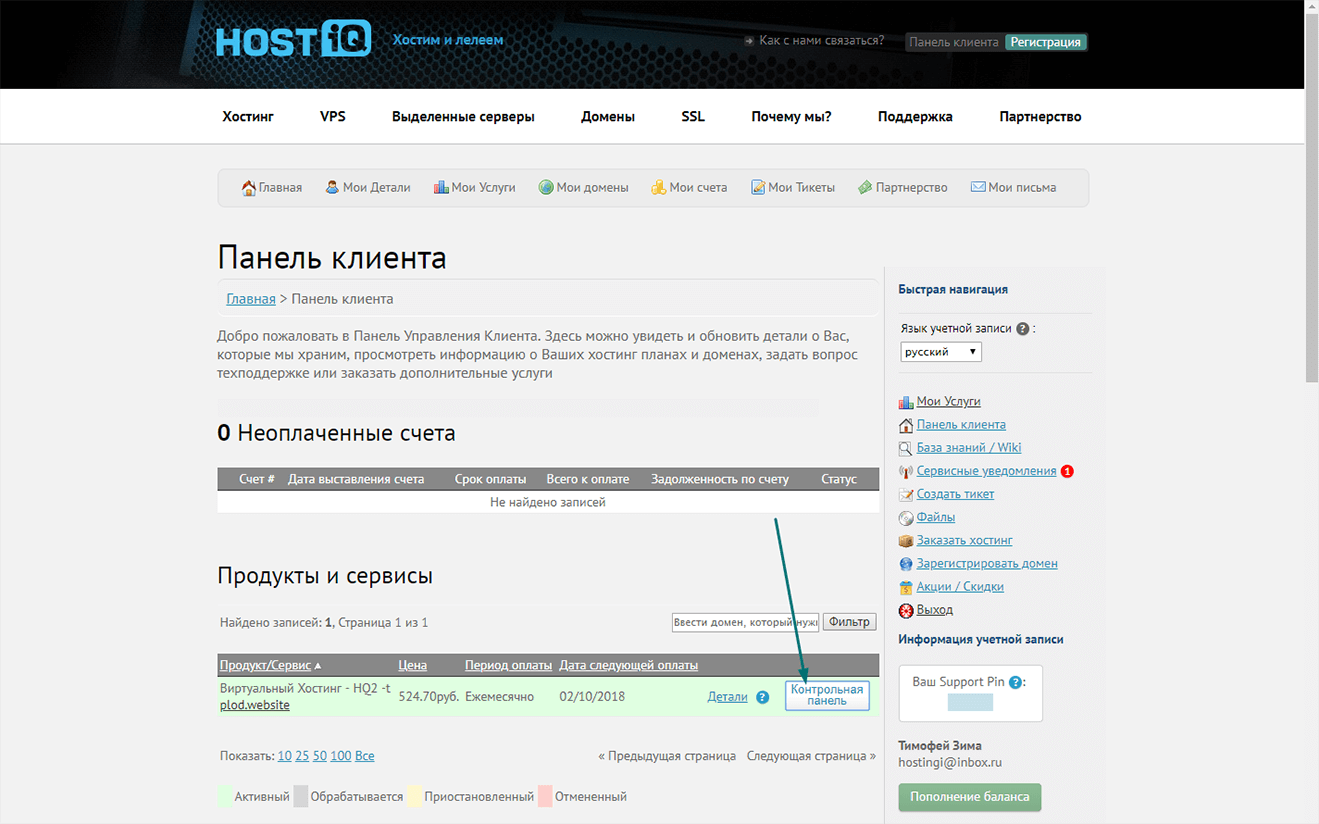Click the chart icon beside Мои Услуги in toolbar
1319x824 pixels.
tap(441, 187)
